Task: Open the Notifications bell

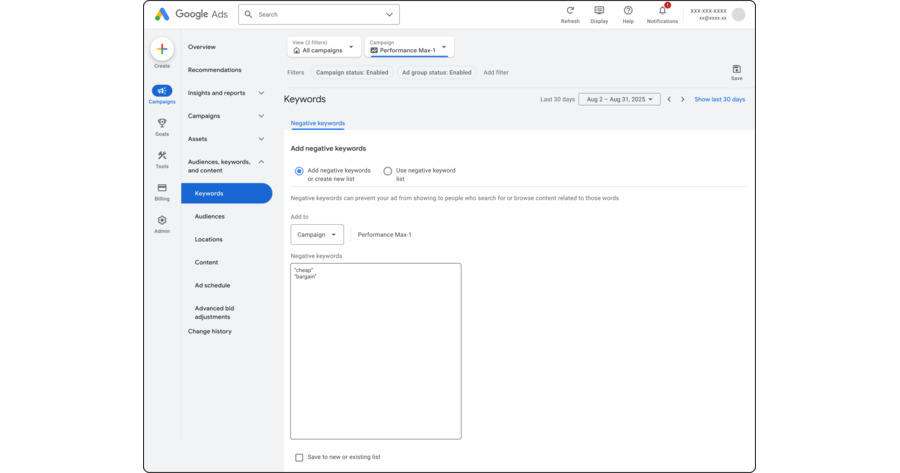Action: click(662, 10)
